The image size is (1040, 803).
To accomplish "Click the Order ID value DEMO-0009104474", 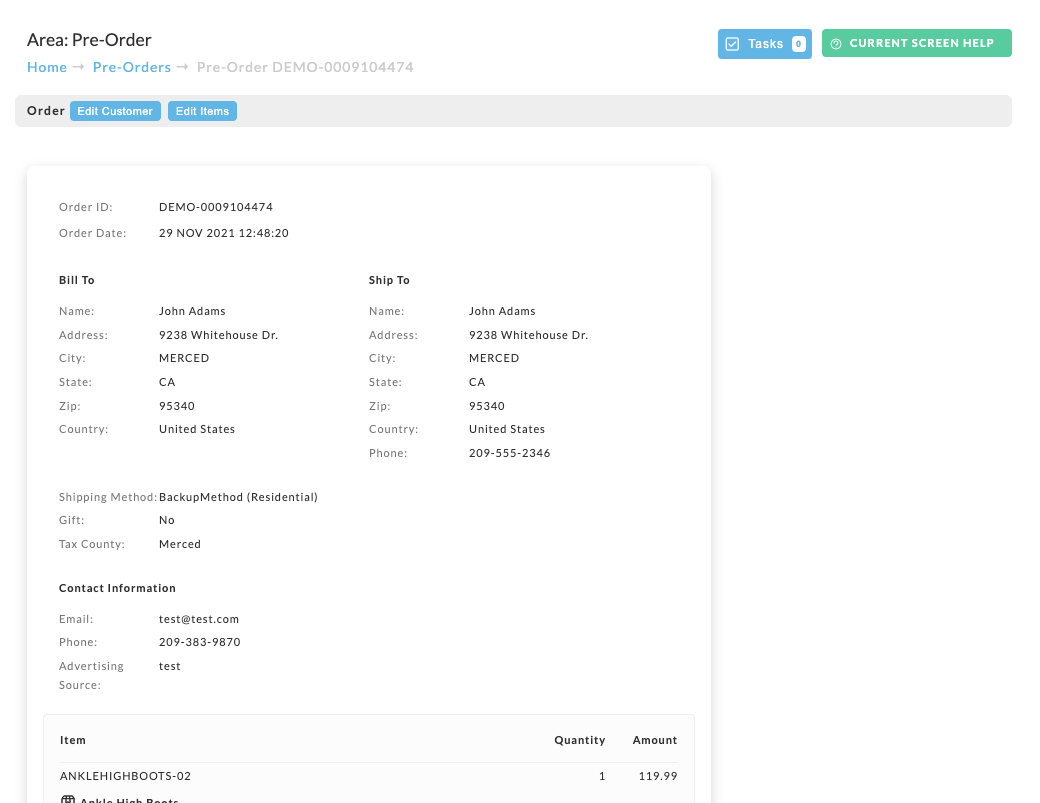I will click(x=216, y=207).
